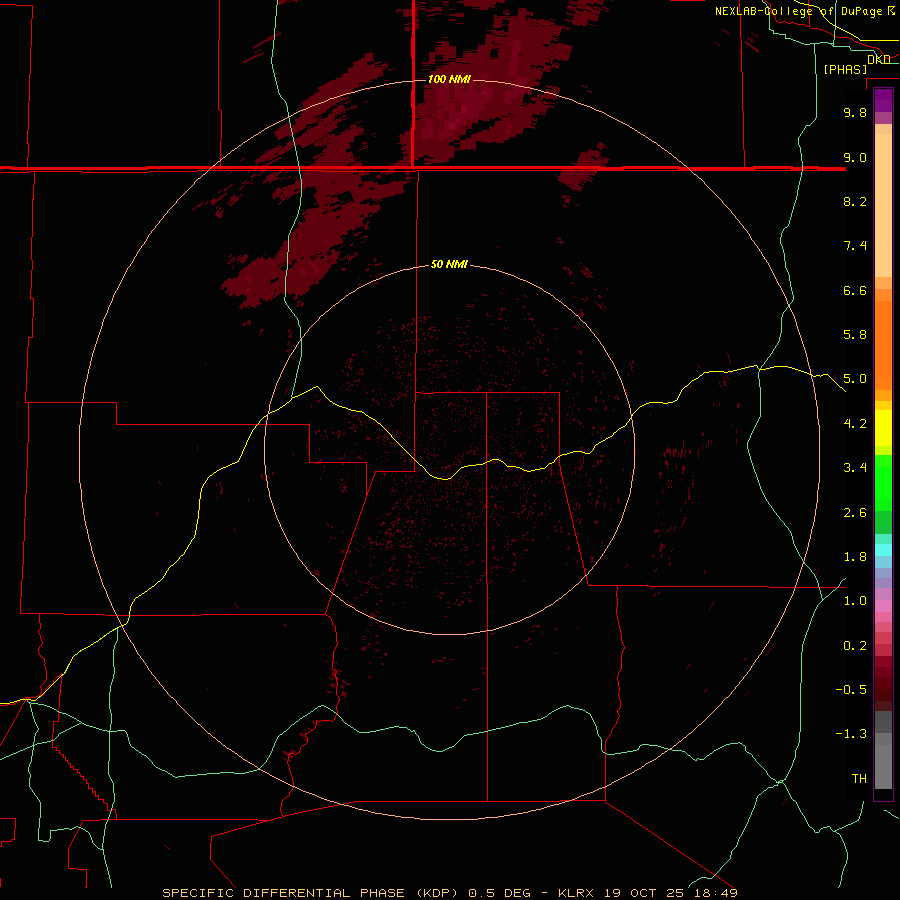This screenshot has height=900, width=900.
Task: Click the bright green segment of the color bar
Action: coord(883,482)
